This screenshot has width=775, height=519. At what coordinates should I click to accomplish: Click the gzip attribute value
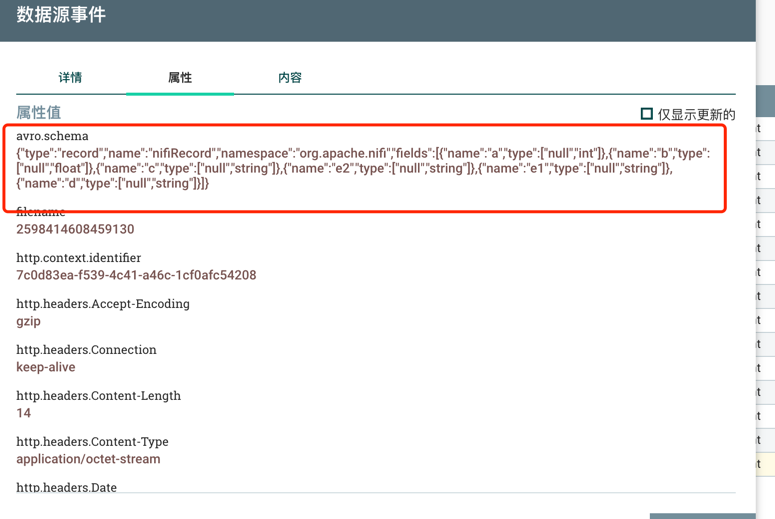coord(29,321)
